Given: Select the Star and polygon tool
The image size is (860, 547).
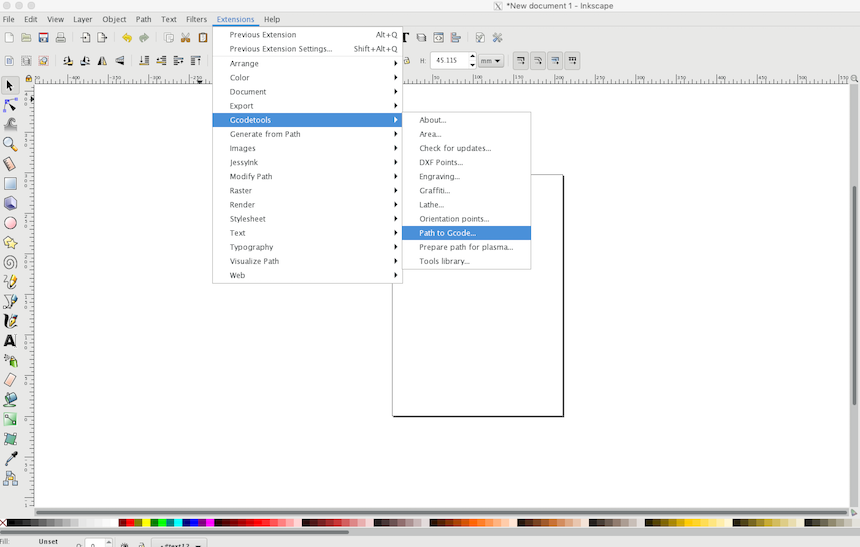Looking at the screenshot, I should [x=10, y=243].
